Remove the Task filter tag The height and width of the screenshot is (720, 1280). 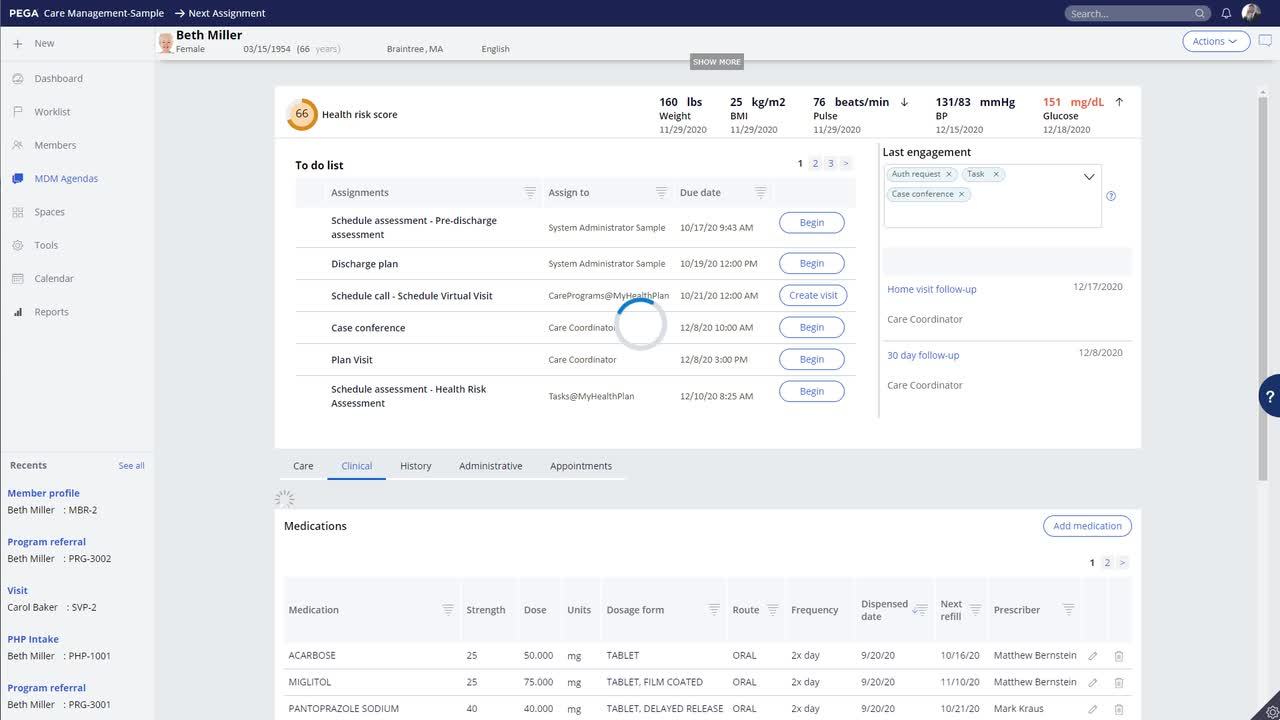coord(996,174)
